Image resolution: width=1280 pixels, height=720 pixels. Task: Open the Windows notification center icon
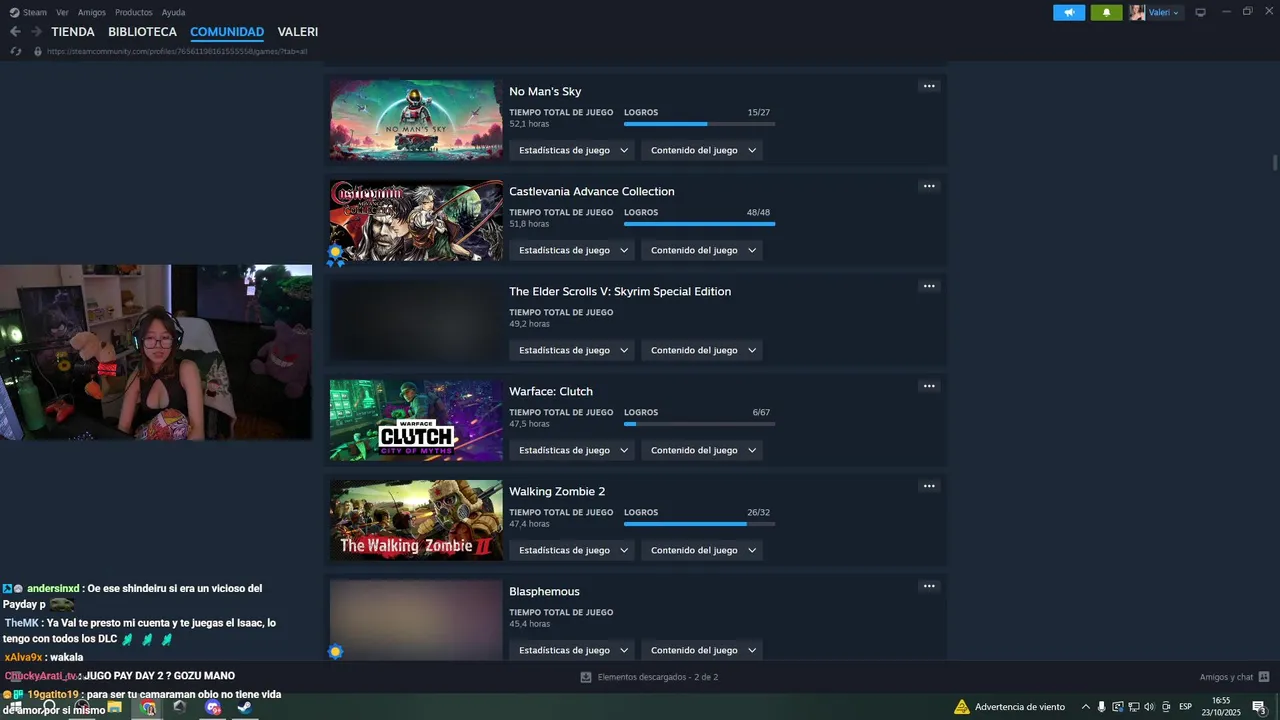click(x=1260, y=707)
